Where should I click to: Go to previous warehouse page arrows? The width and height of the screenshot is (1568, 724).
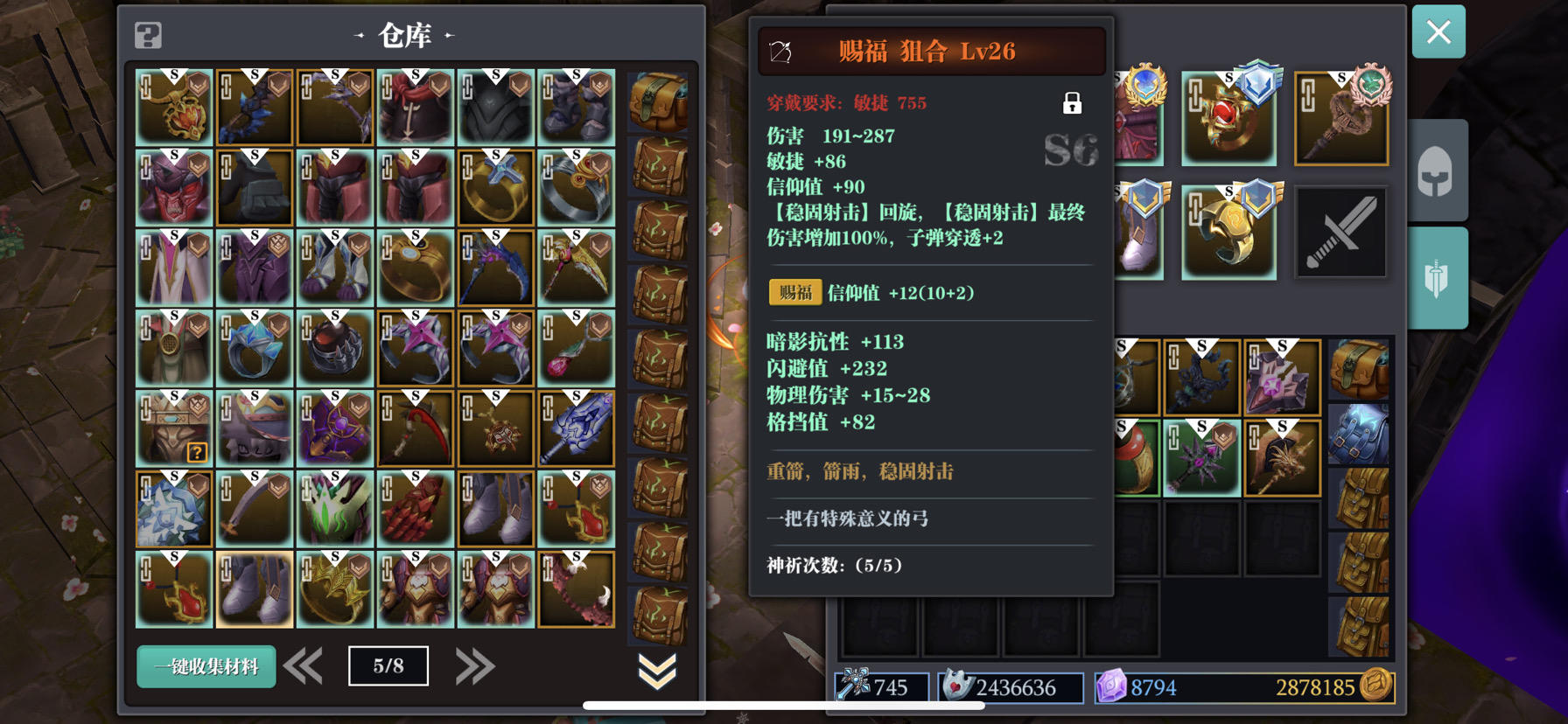(x=304, y=666)
